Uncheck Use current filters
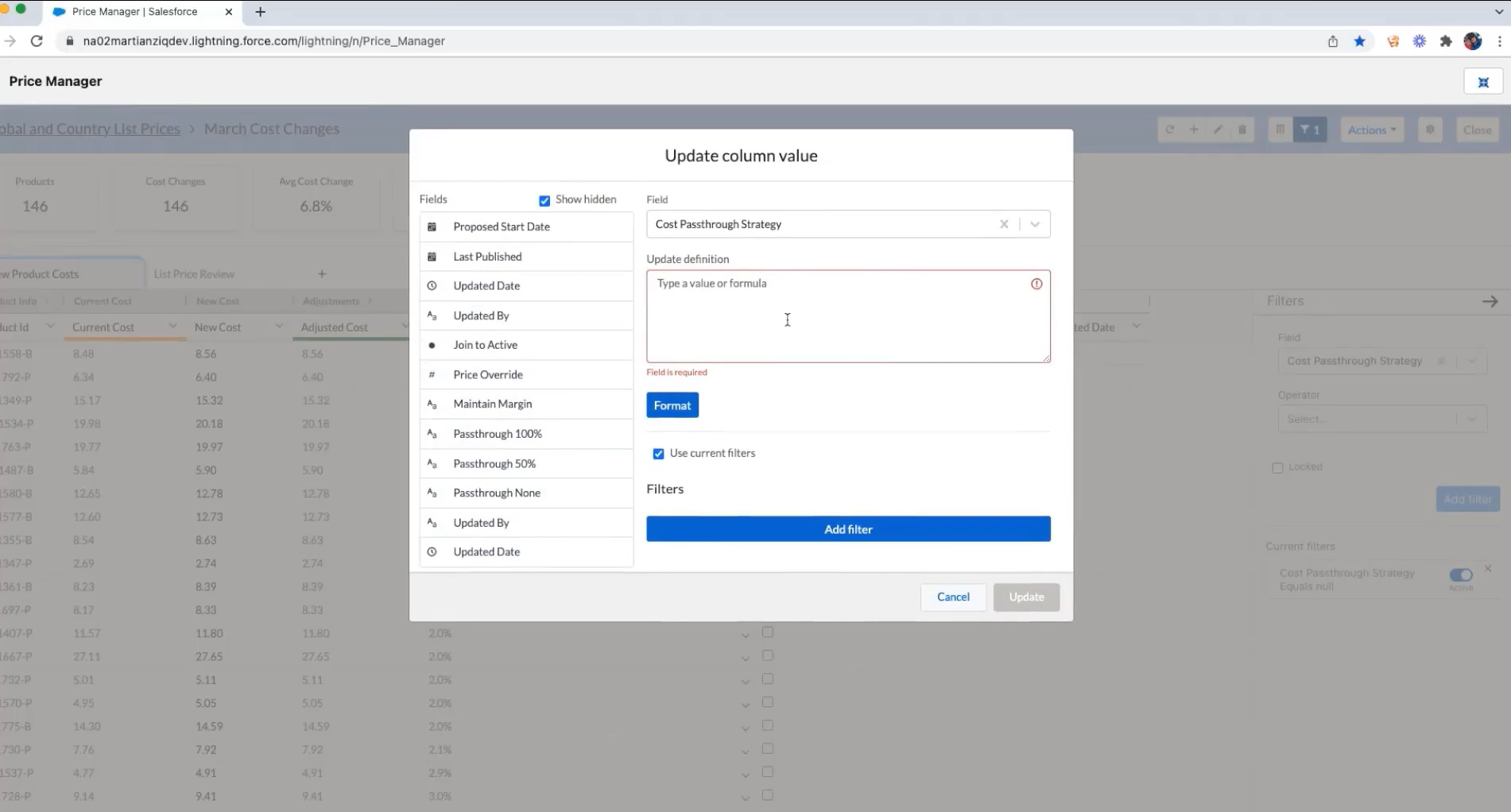 point(658,454)
